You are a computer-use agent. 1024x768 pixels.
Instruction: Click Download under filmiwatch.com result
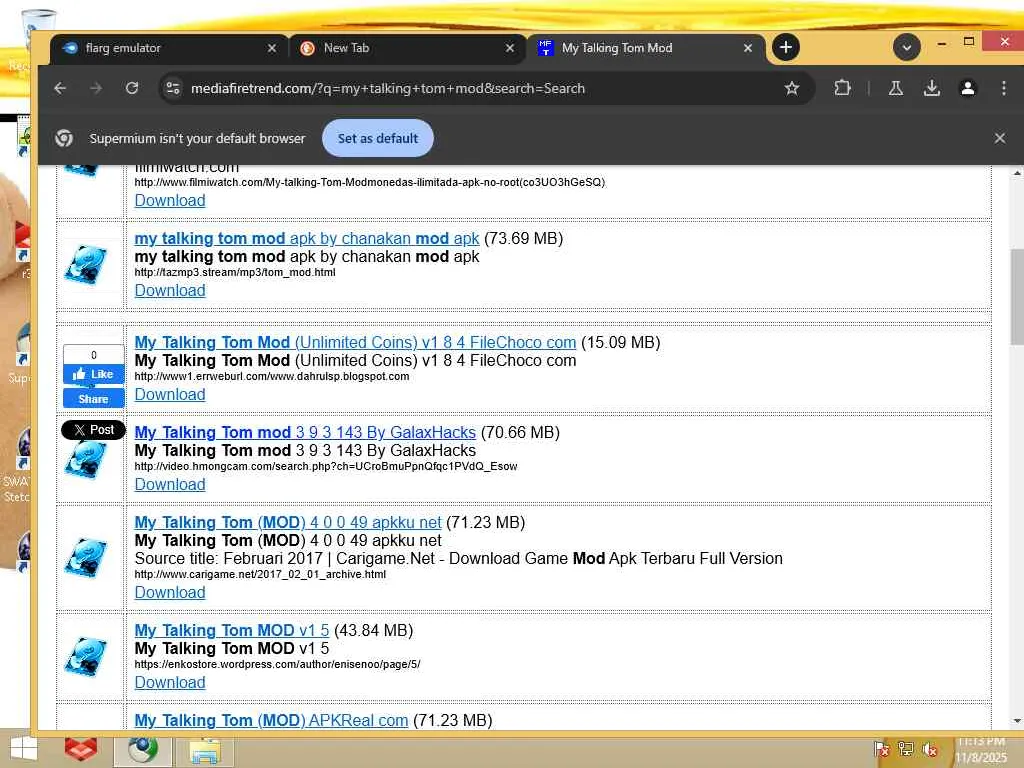click(x=170, y=200)
